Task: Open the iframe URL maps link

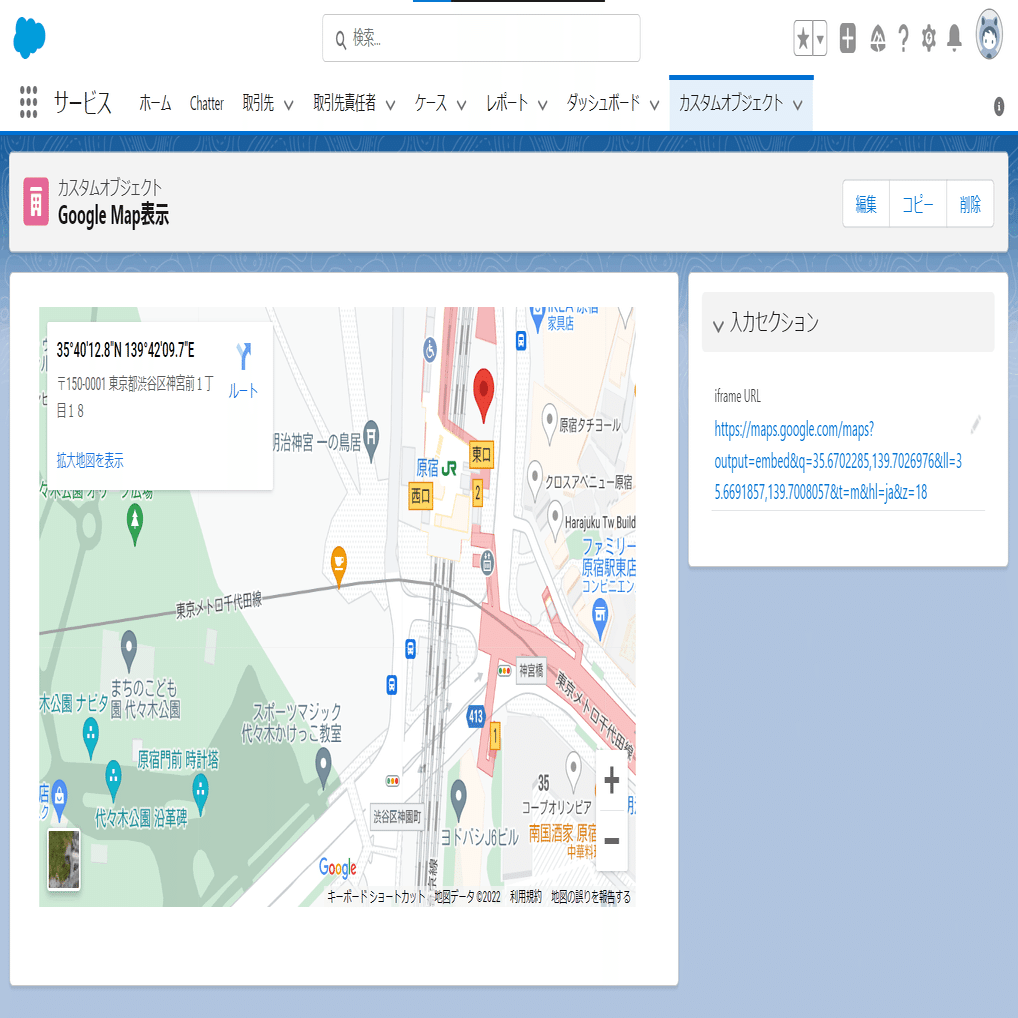Action: click(838, 460)
